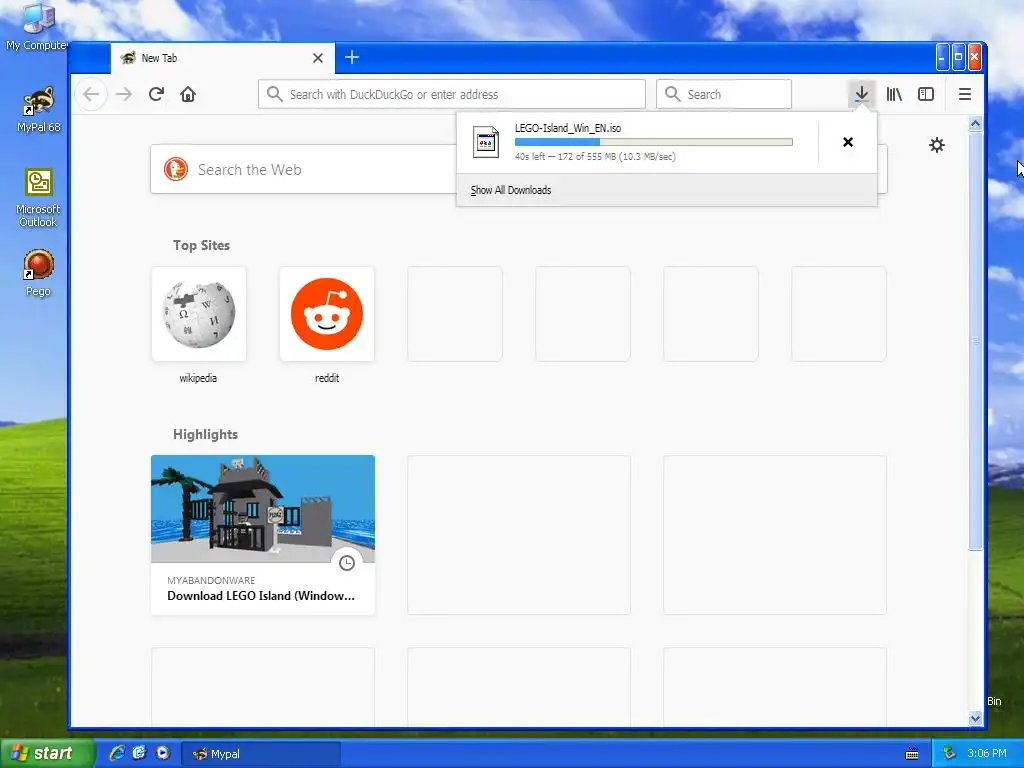Click the LEGO-Island_Win_EN.iso file icon
Image resolution: width=1024 pixels, height=768 pixels.
[486, 142]
